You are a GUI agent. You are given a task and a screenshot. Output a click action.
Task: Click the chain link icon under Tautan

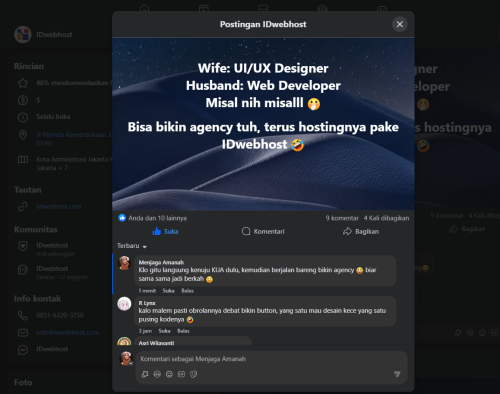point(23,207)
